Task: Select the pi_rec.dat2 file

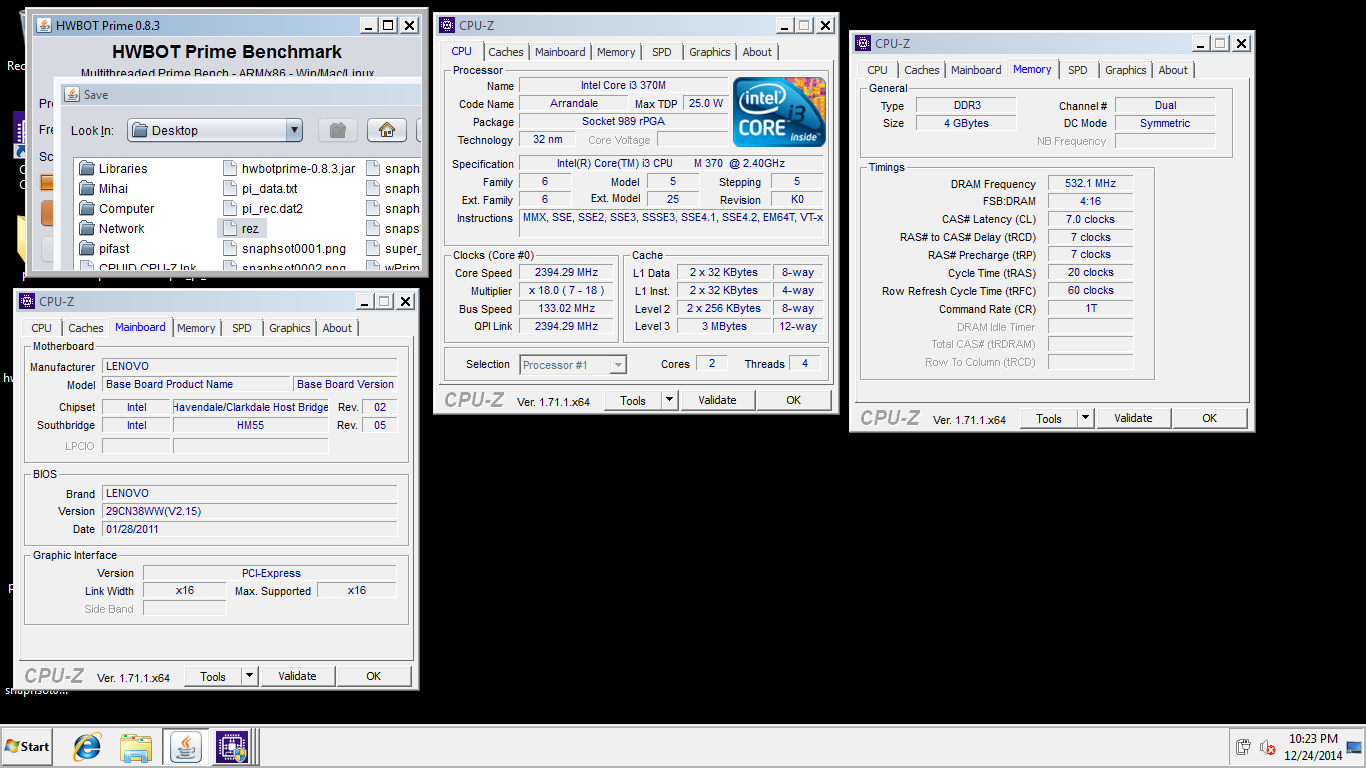Action: coord(262,209)
